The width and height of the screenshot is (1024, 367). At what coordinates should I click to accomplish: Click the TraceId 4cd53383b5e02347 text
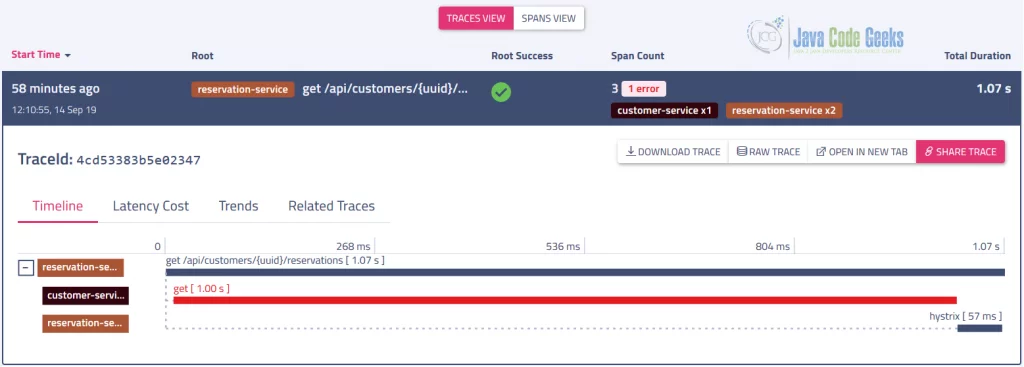[x=109, y=159]
